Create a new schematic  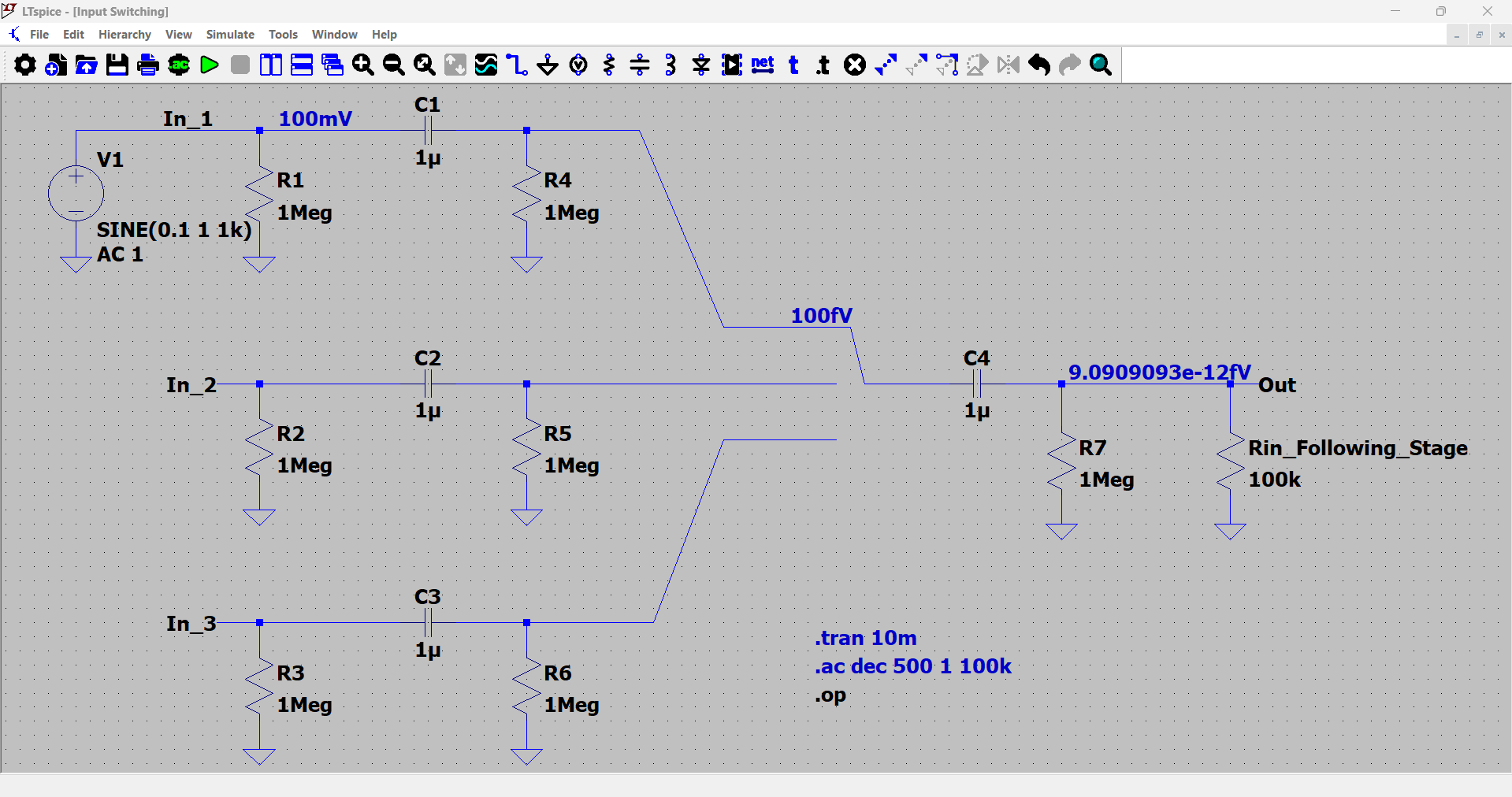coord(56,65)
